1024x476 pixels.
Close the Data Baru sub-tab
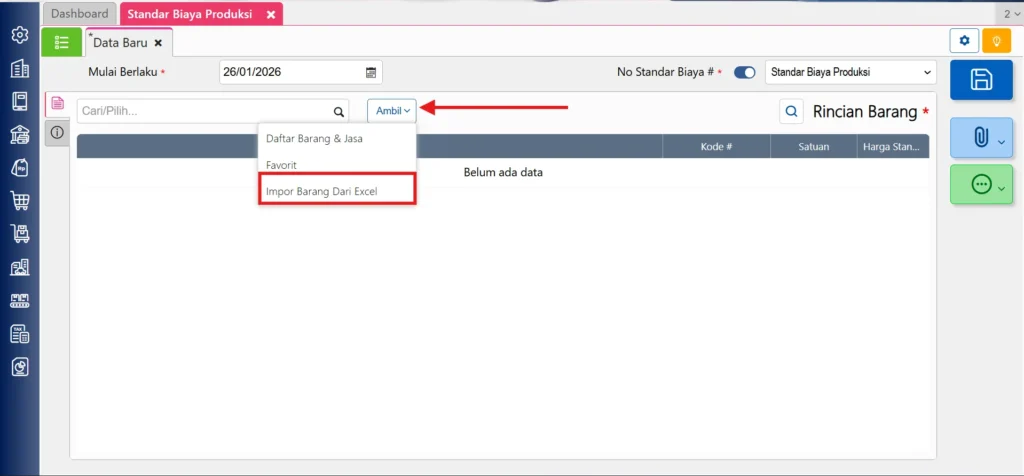click(158, 43)
